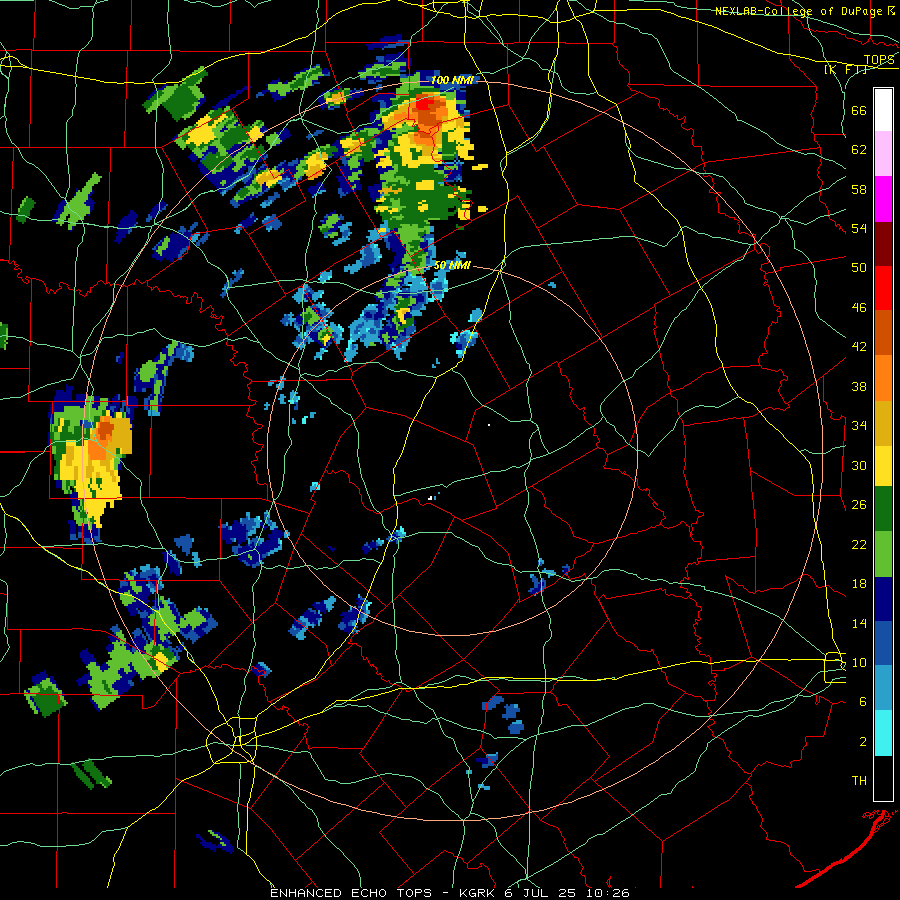Click the 10 label on the scale
This screenshot has width=900, height=900.
click(x=859, y=662)
